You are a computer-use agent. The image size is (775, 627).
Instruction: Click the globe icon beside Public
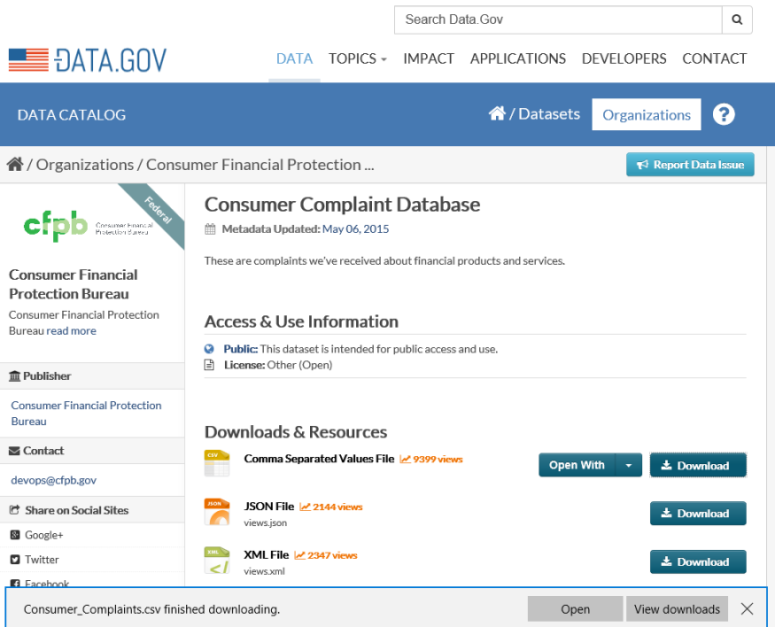pyautogui.click(x=209, y=349)
